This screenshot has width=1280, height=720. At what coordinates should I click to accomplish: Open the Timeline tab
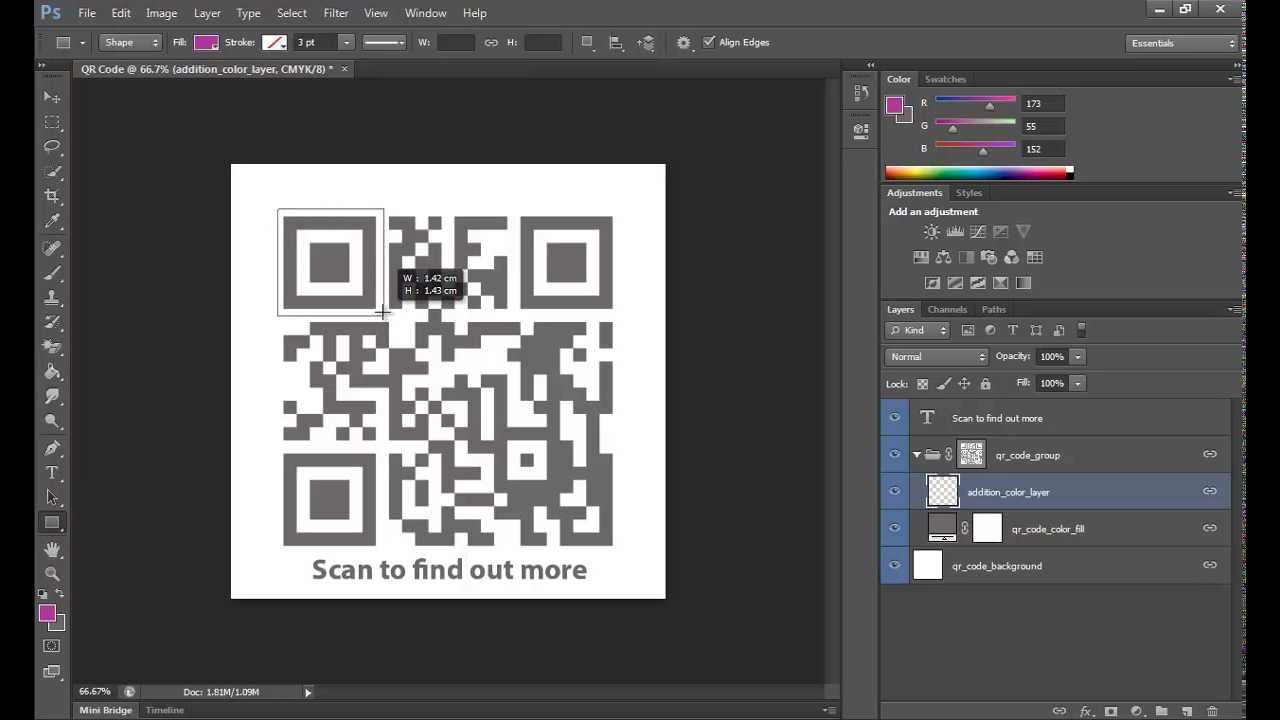tap(165, 710)
